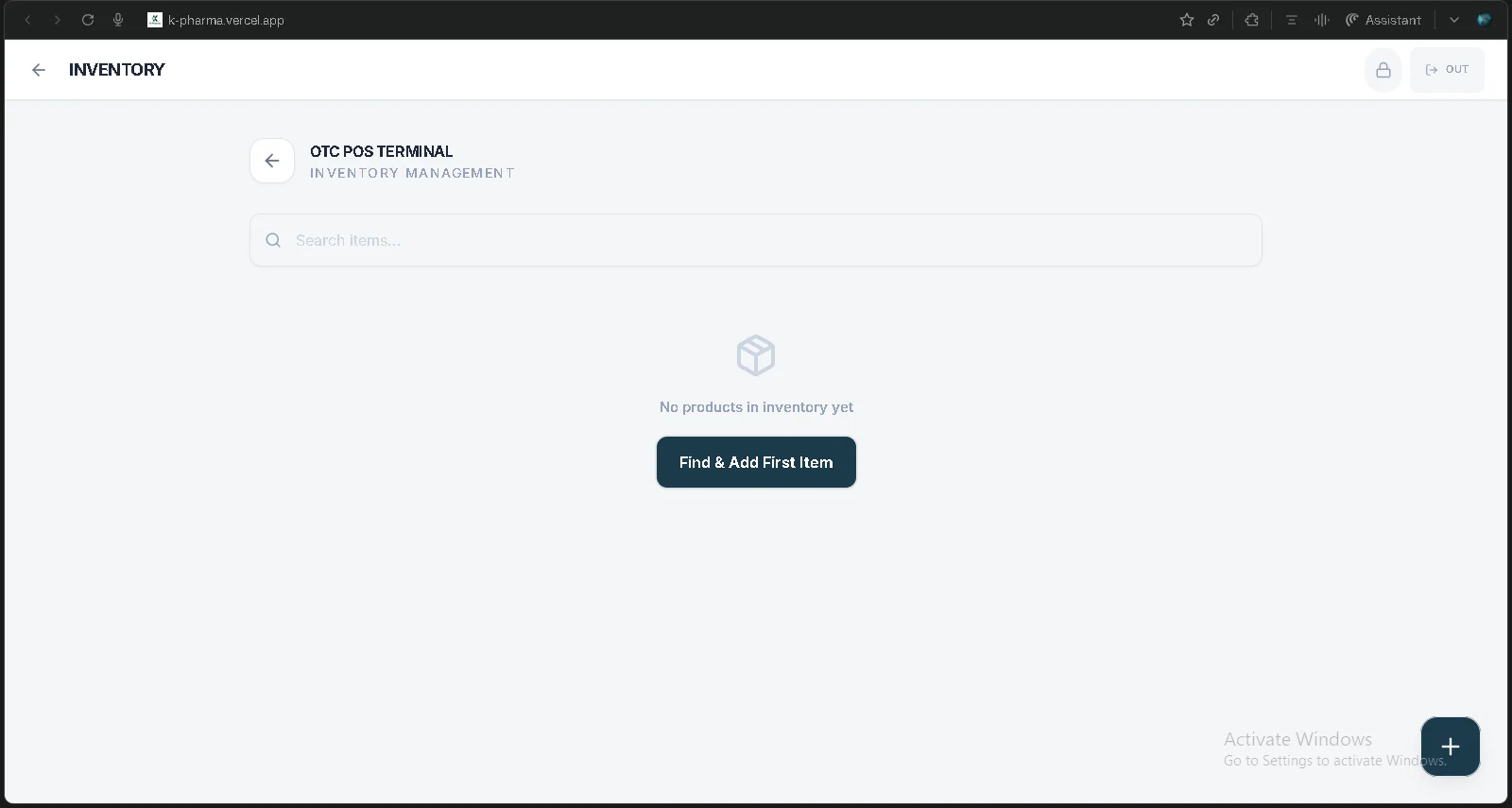This screenshot has height=808, width=1512.
Task: Click the OTC POS TERMINAL heading
Action: click(382, 151)
